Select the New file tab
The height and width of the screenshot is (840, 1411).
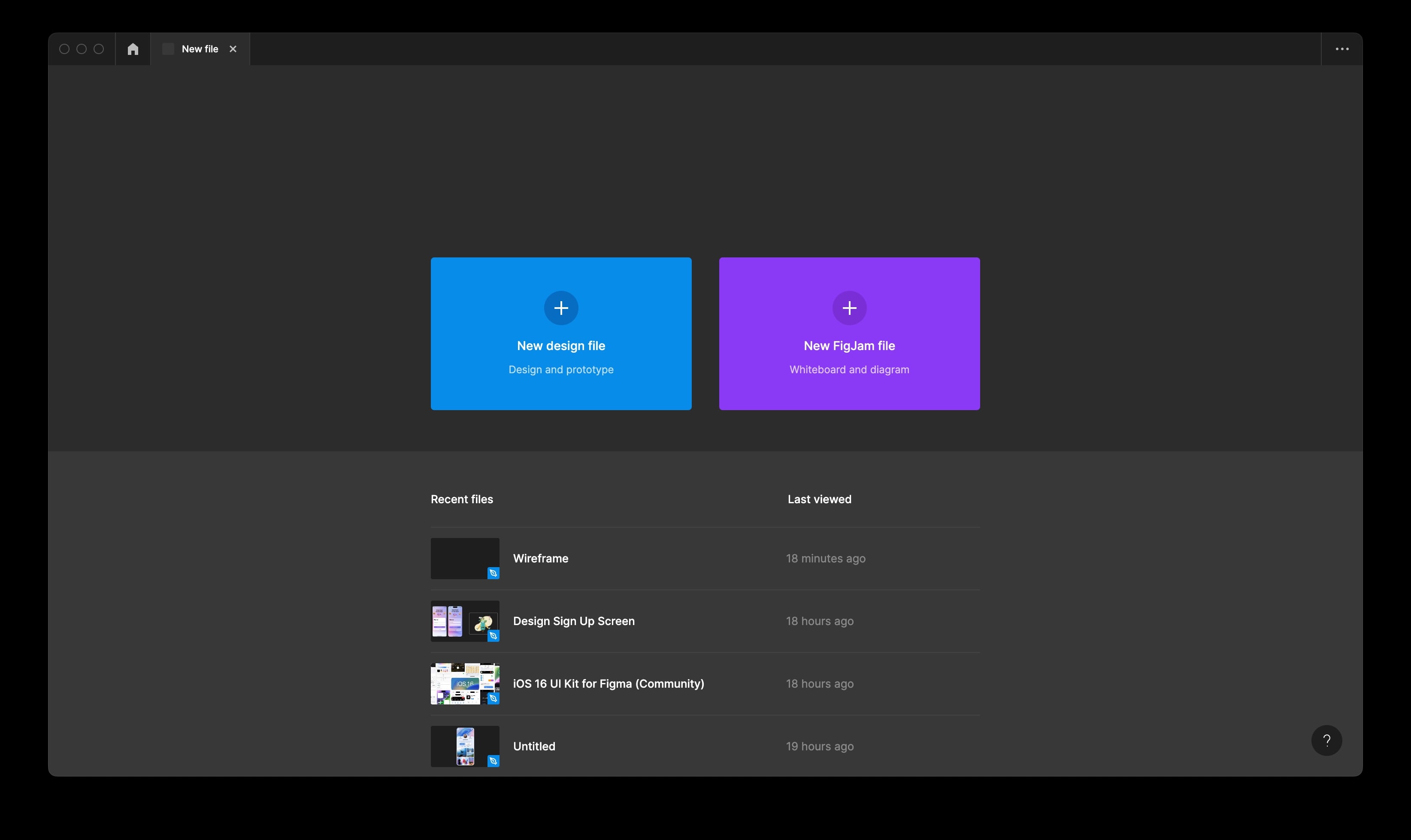(200, 49)
